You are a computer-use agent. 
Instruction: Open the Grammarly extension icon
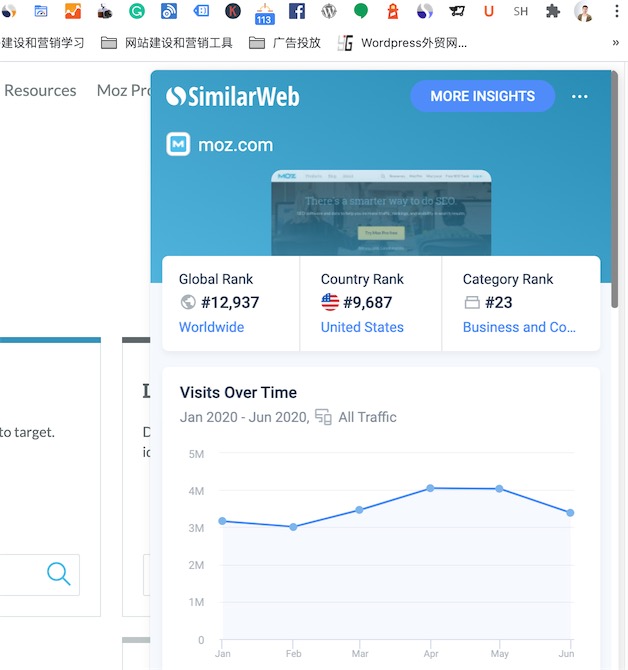click(x=137, y=11)
